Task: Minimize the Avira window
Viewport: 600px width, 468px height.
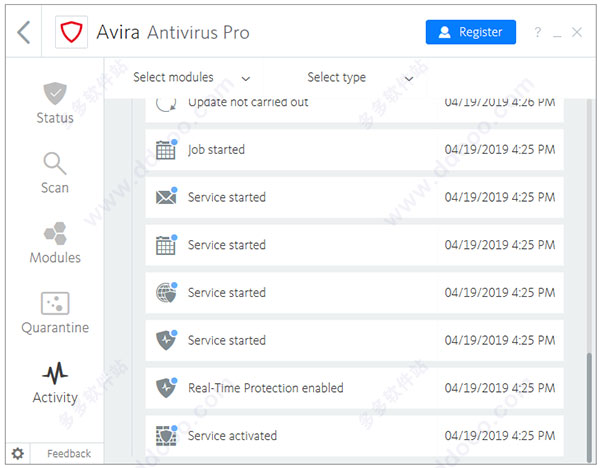Action: pos(557,36)
